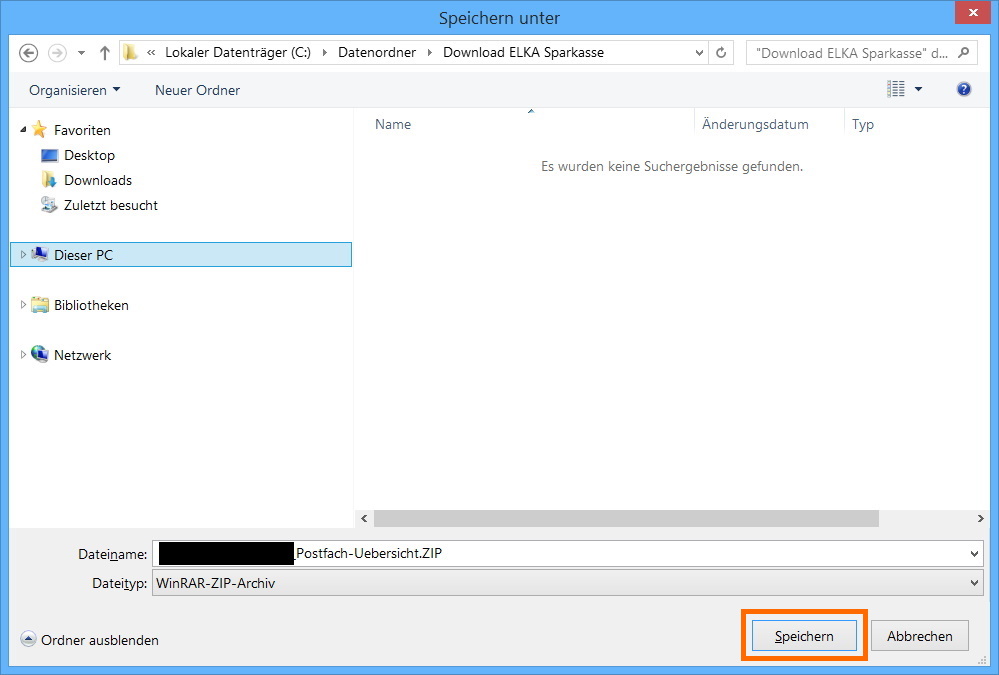Click the horizontal scrollbar in file list
The image size is (999, 675).
pos(626,519)
